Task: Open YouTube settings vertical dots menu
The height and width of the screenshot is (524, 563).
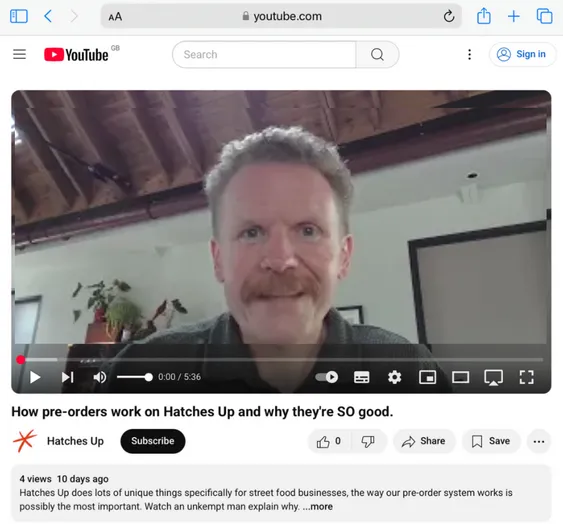Action: 469,55
